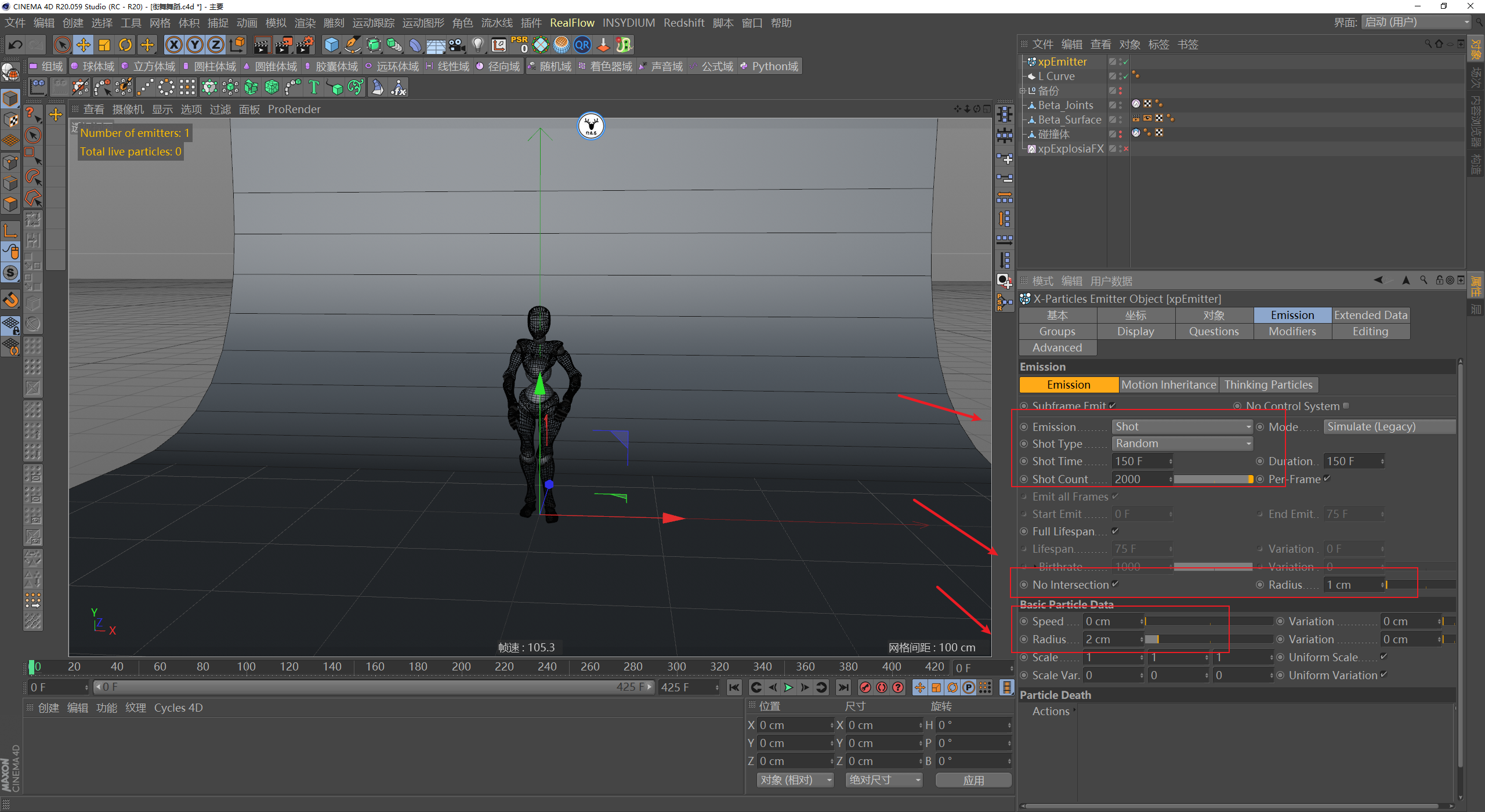Uncheck the Uniform Scale checkbox
The image size is (1485, 812).
1383,657
